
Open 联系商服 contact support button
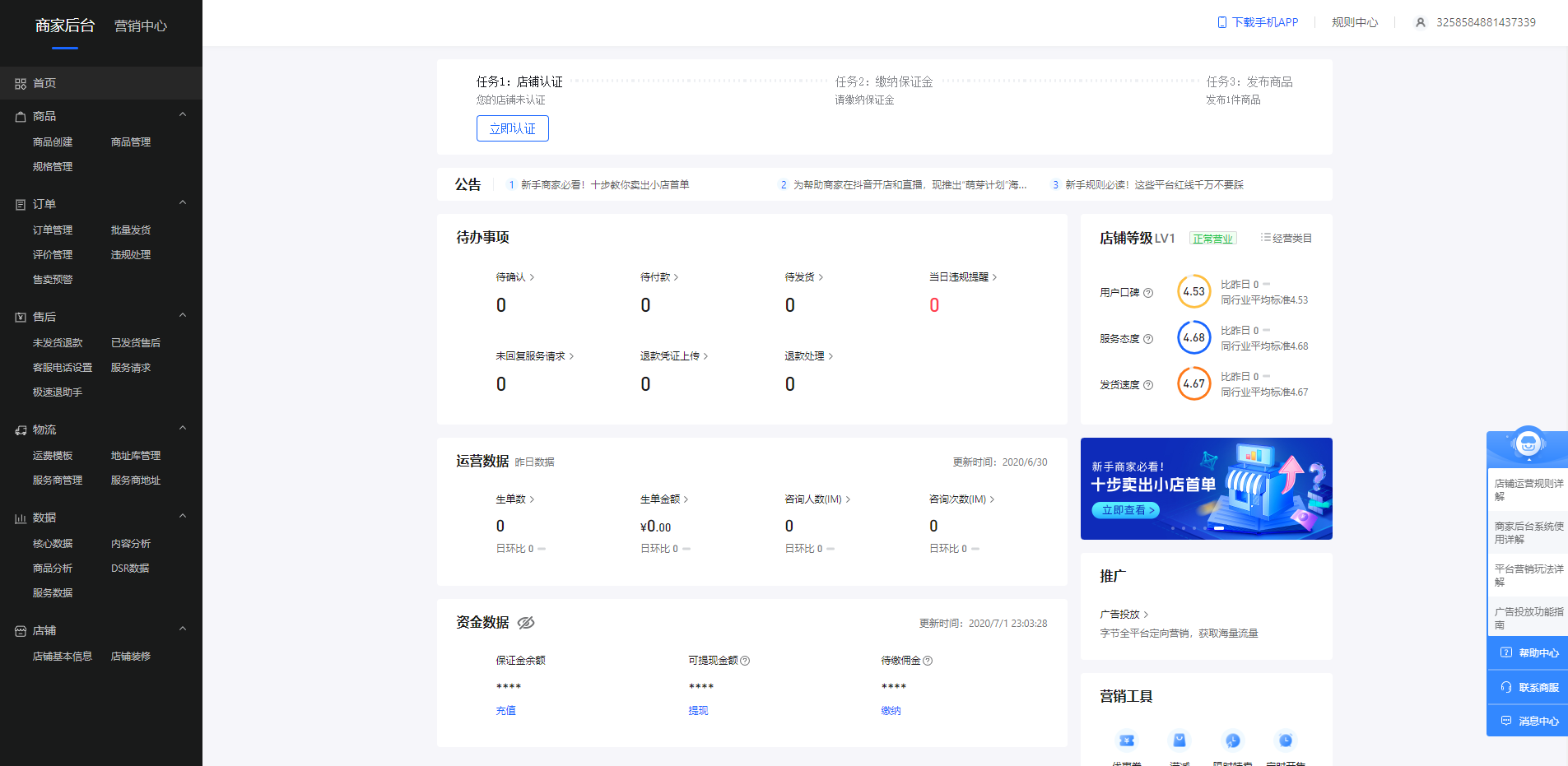(1528, 687)
